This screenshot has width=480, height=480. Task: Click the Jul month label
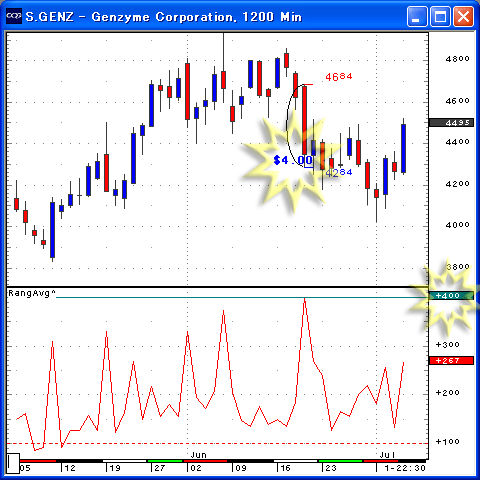pyautogui.click(x=387, y=455)
